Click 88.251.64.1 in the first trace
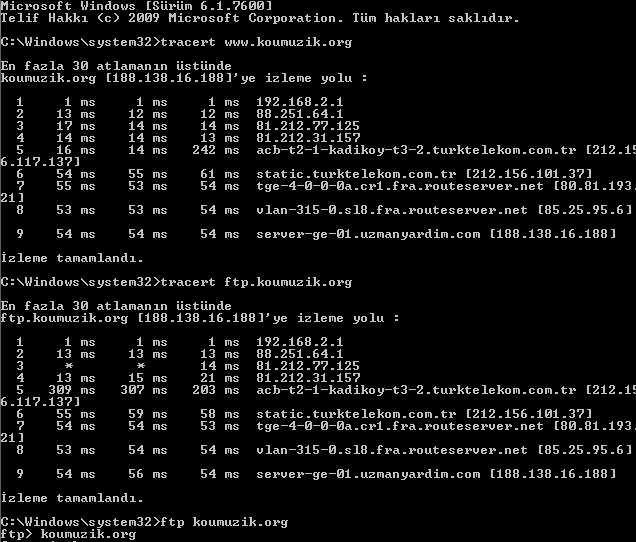The image size is (636, 542). (300, 114)
